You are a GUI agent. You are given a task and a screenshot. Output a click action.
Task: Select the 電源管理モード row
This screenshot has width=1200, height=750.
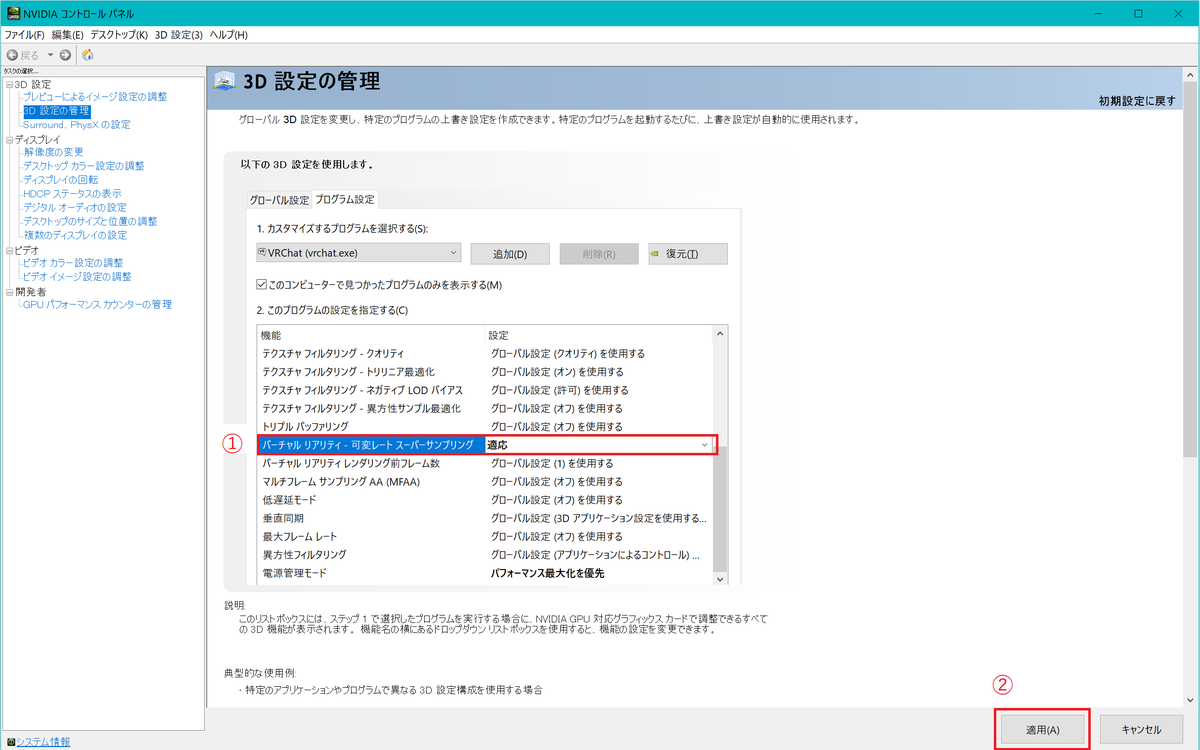point(485,573)
